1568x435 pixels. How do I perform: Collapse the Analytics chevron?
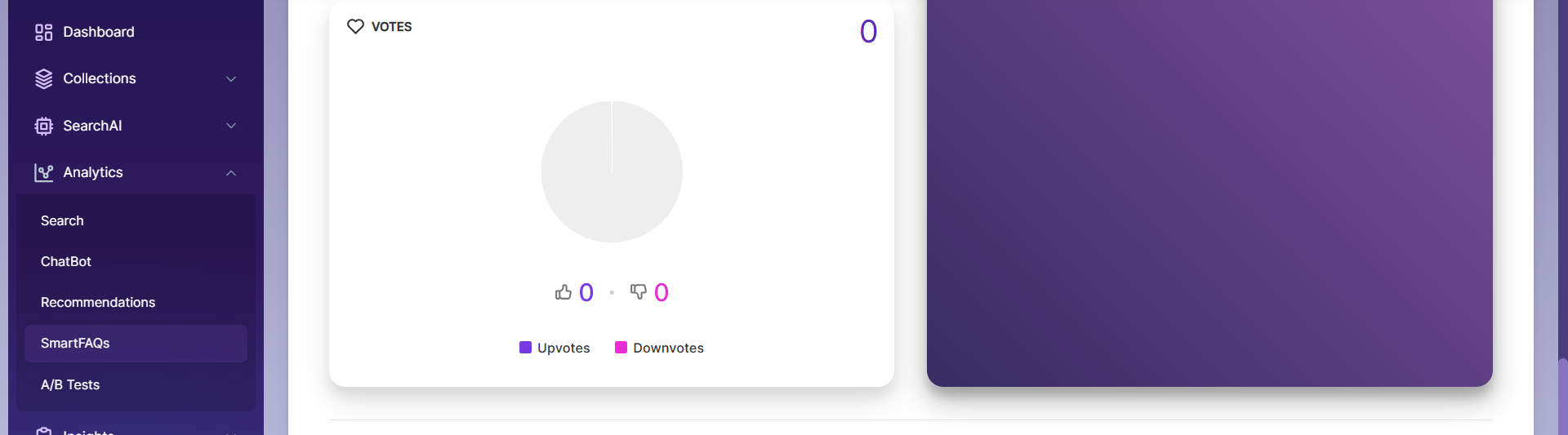231,173
